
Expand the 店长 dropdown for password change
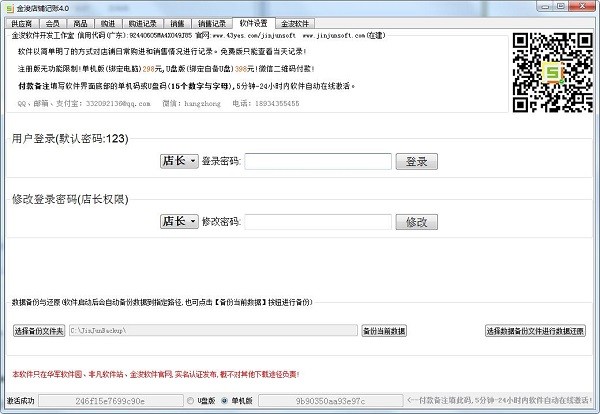pyautogui.click(x=178, y=222)
